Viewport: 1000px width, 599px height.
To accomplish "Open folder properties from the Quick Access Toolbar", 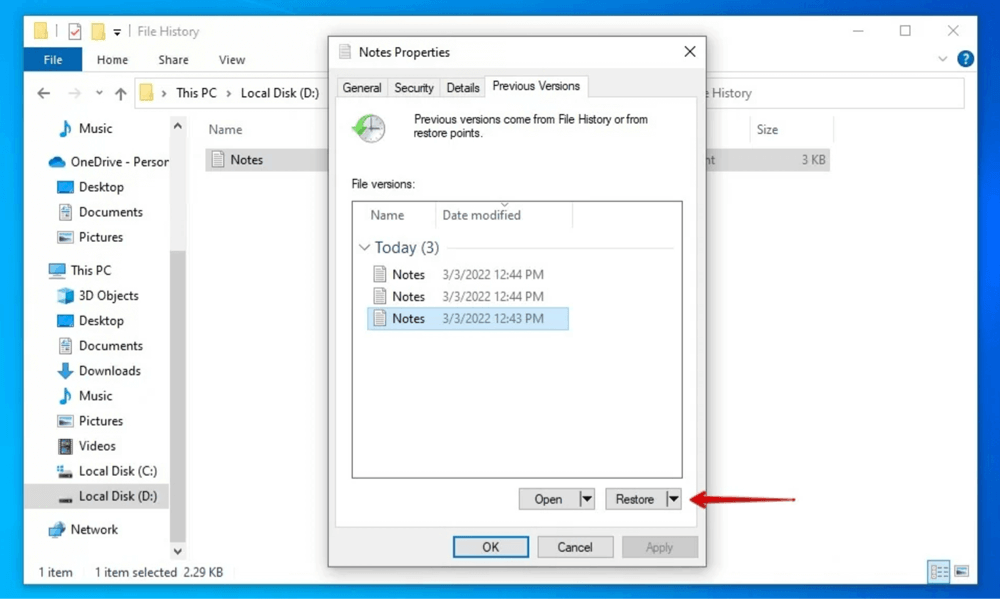I will 74,31.
